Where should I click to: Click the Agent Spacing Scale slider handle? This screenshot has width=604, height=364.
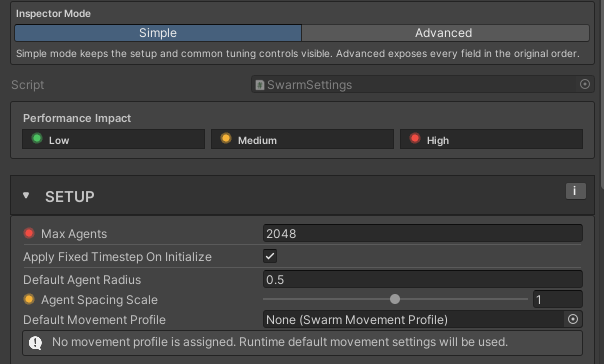coord(395,299)
